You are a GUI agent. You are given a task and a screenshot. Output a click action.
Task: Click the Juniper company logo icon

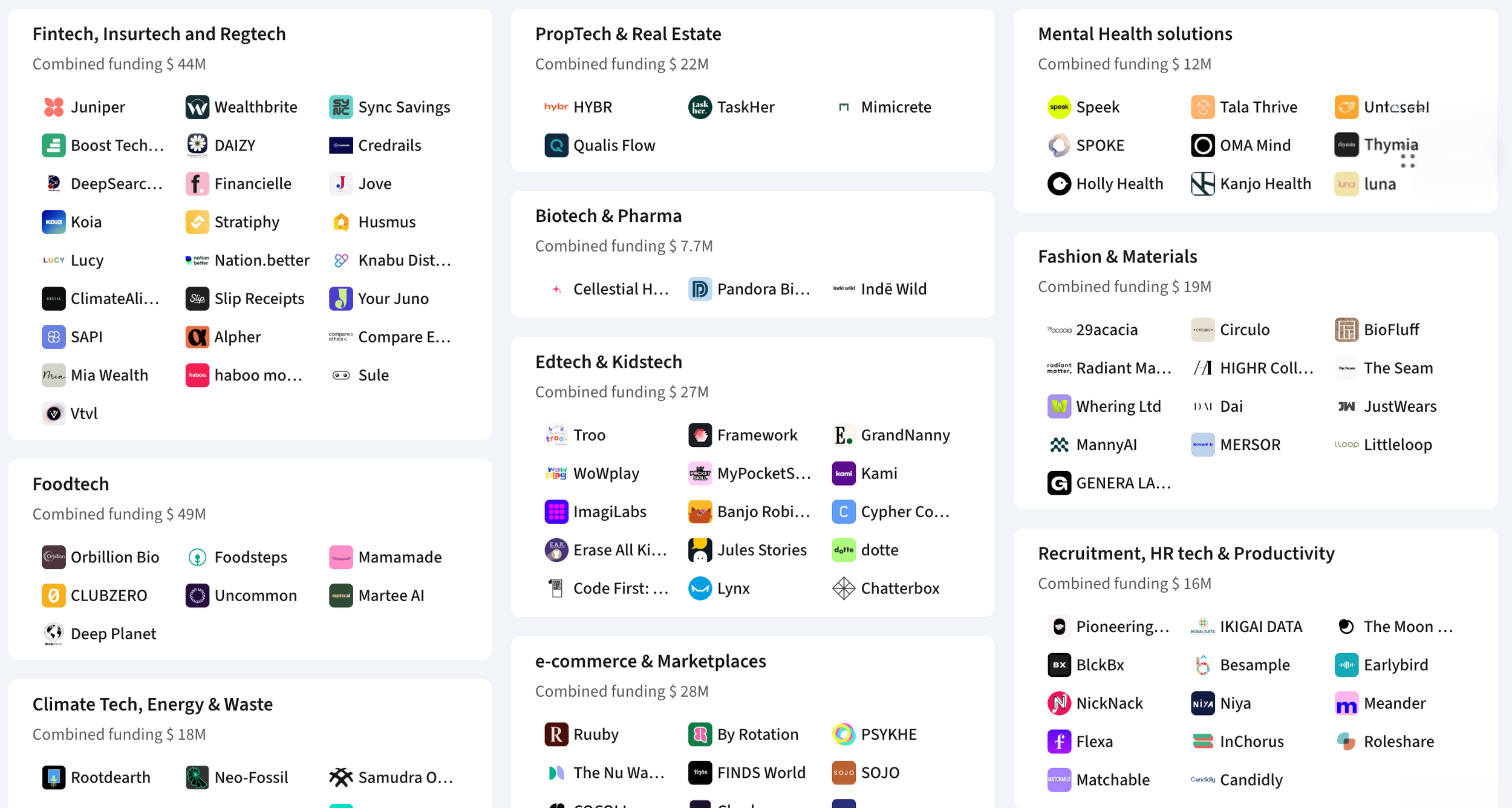pos(54,107)
